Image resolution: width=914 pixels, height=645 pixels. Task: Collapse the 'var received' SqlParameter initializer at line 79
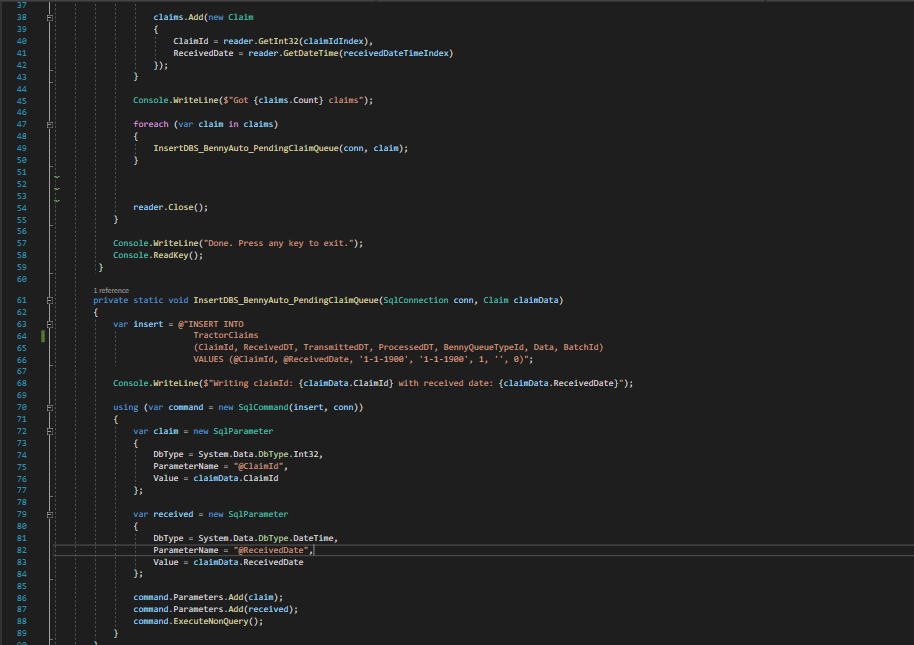[x=50, y=514]
